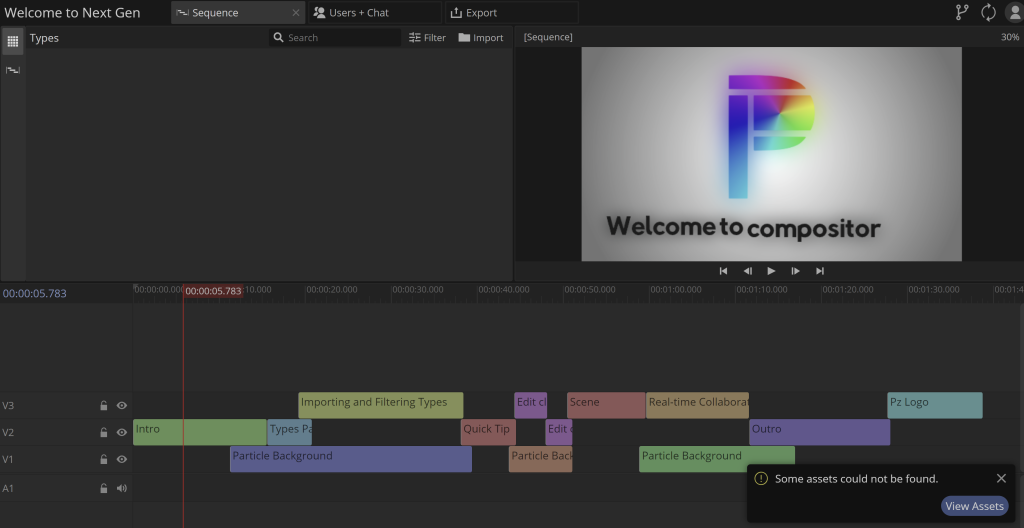Toggle lock on track V2
The height and width of the screenshot is (528, 1024).
[x=103, y=433]
